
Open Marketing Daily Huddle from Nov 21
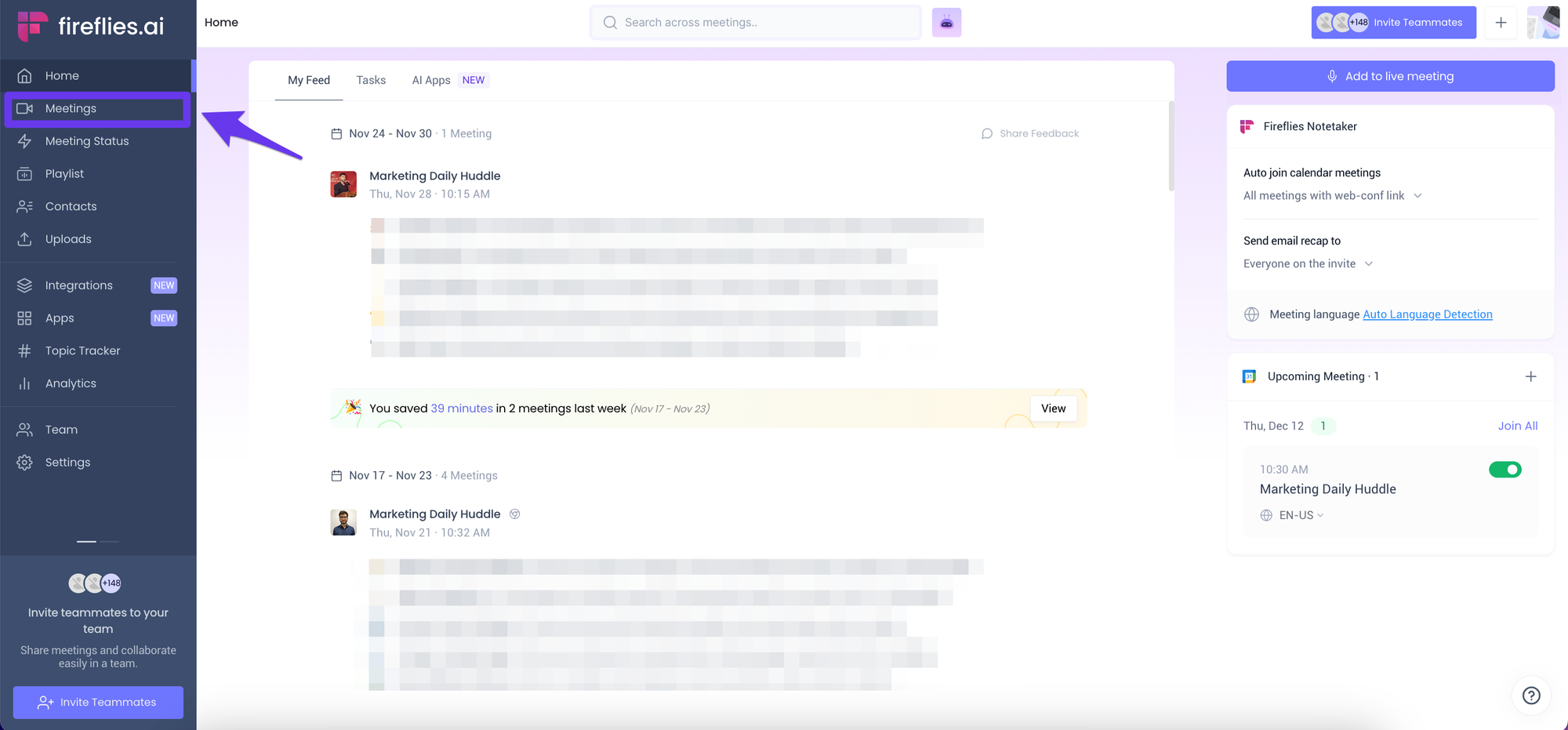click(435, 514)
